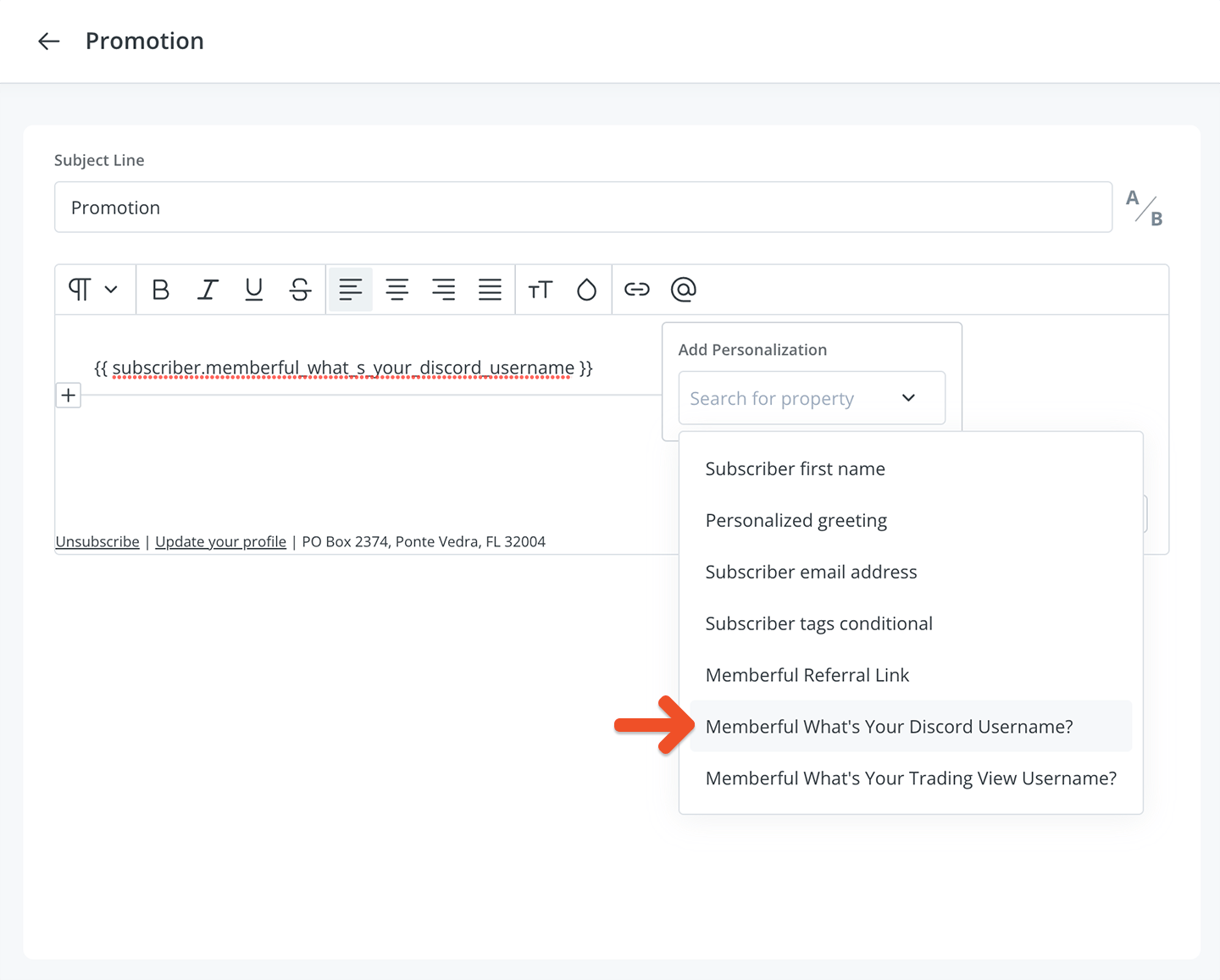Focus the Search for property field
The width and height of the screenshot is (1220, 980).
812,398
